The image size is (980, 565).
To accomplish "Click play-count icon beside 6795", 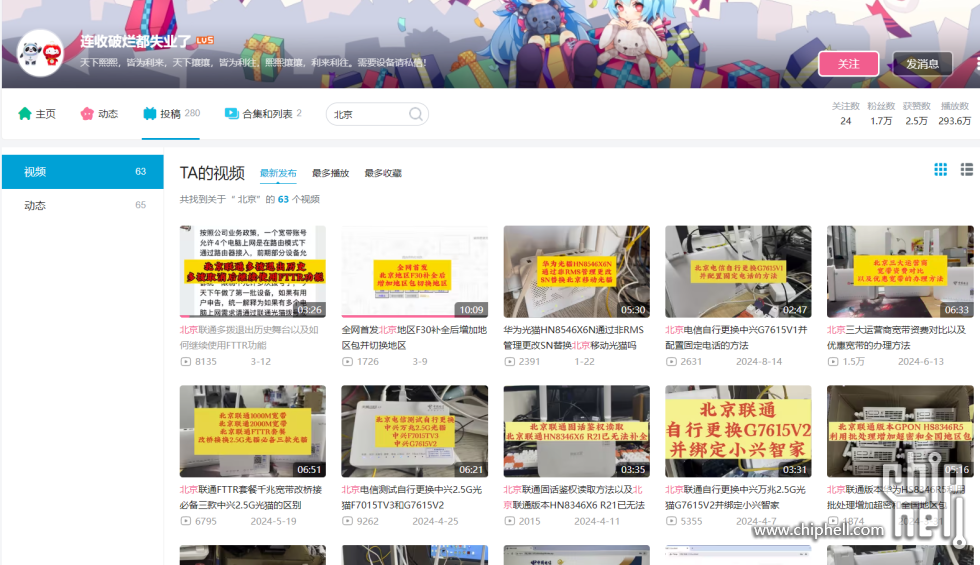I will (x=186, y=521).
